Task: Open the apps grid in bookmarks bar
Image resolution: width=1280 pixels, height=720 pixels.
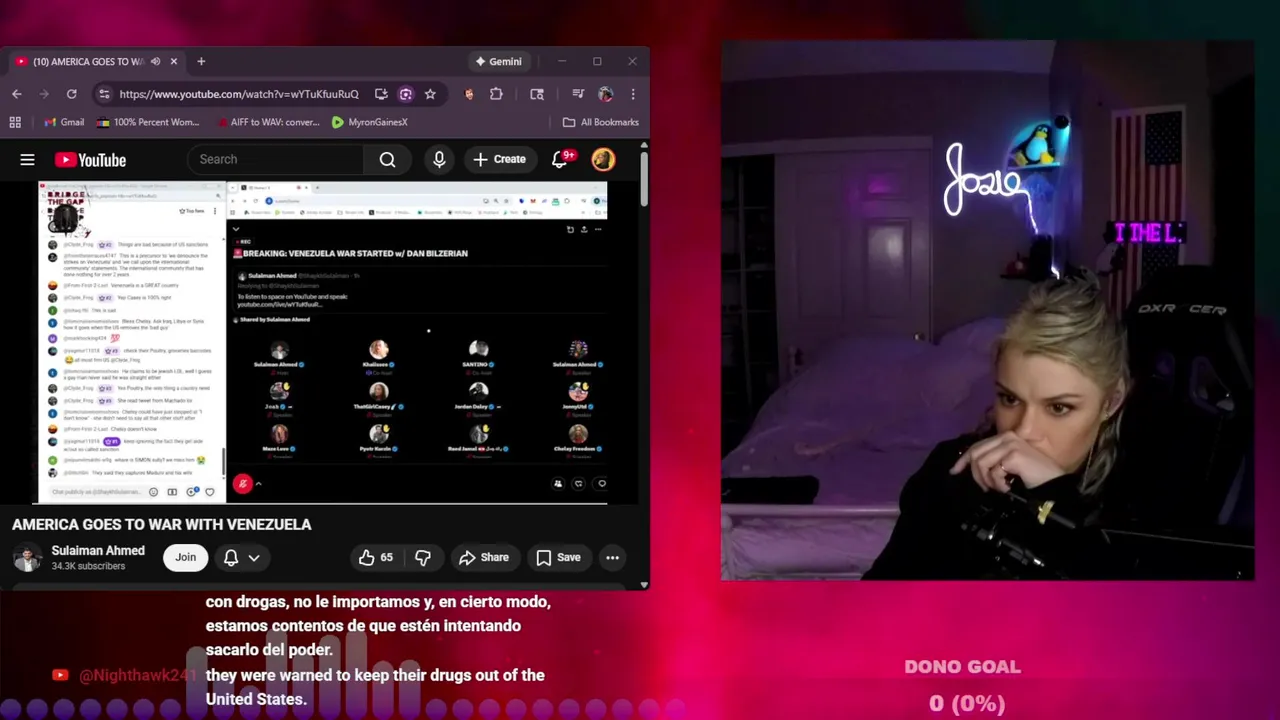Action: coord(15,122)
